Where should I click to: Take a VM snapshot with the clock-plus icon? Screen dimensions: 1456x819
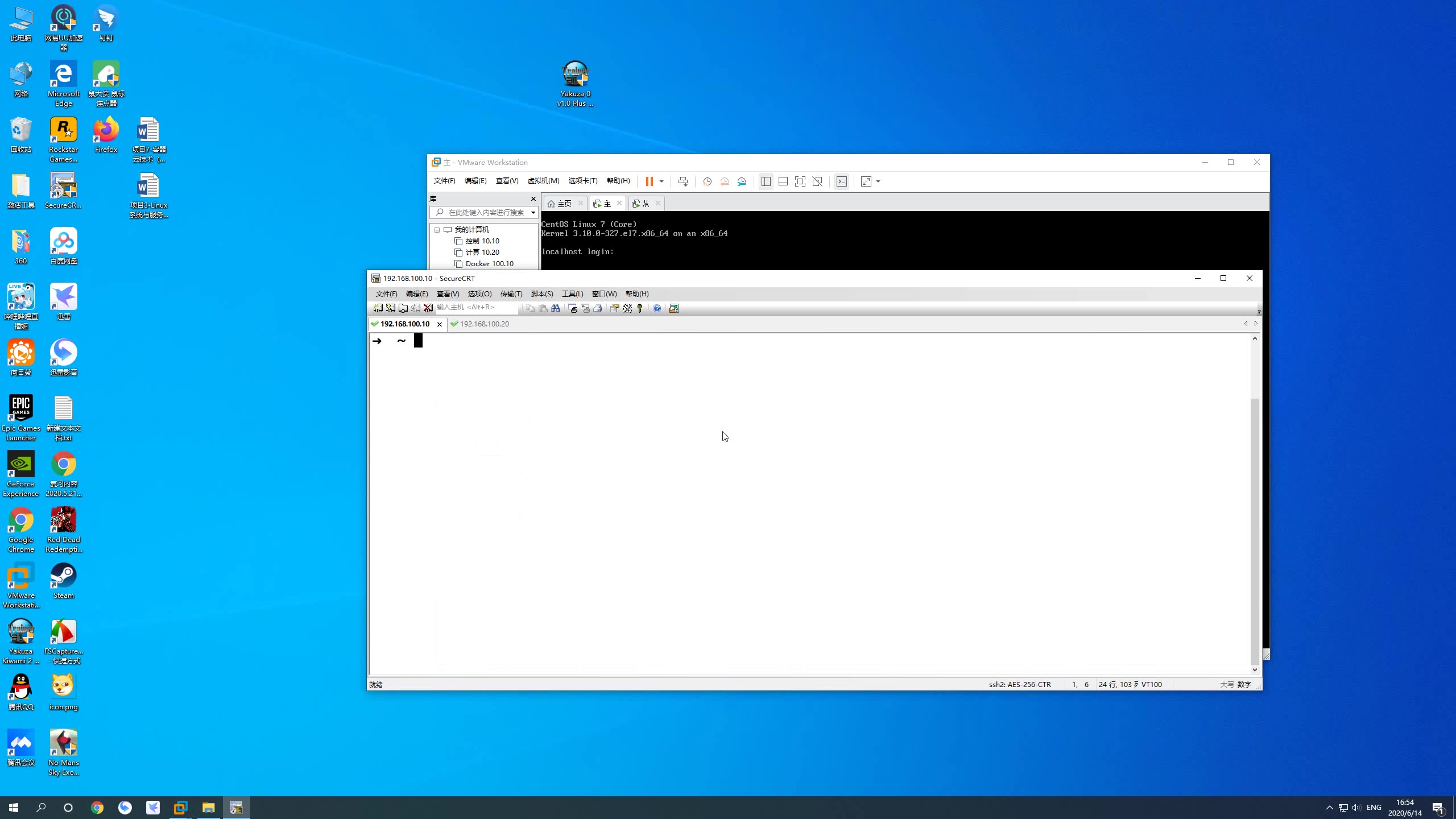[x=707, y=181]
